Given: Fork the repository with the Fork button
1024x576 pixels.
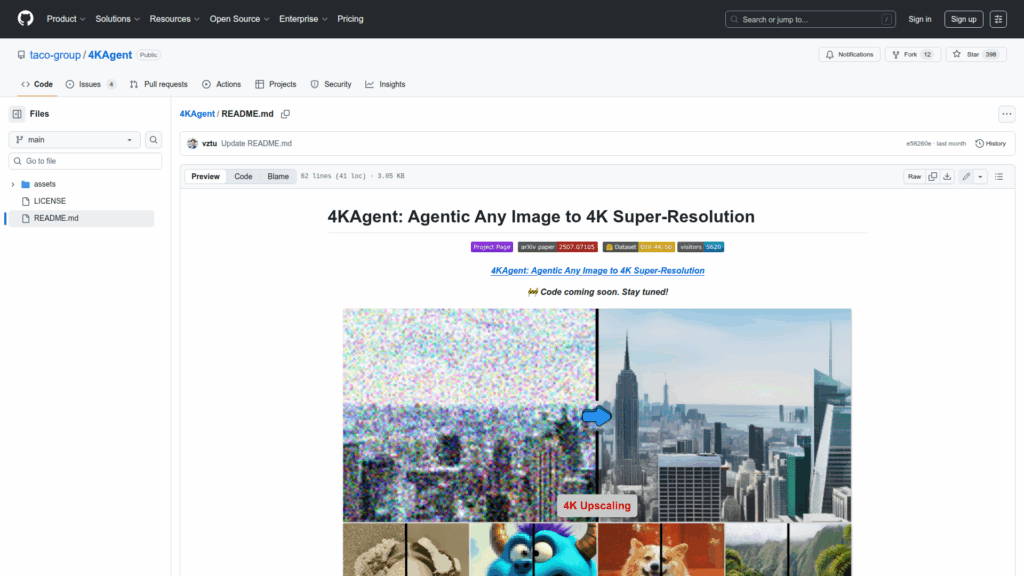Looking at the screenshot, I should (912, 54).
